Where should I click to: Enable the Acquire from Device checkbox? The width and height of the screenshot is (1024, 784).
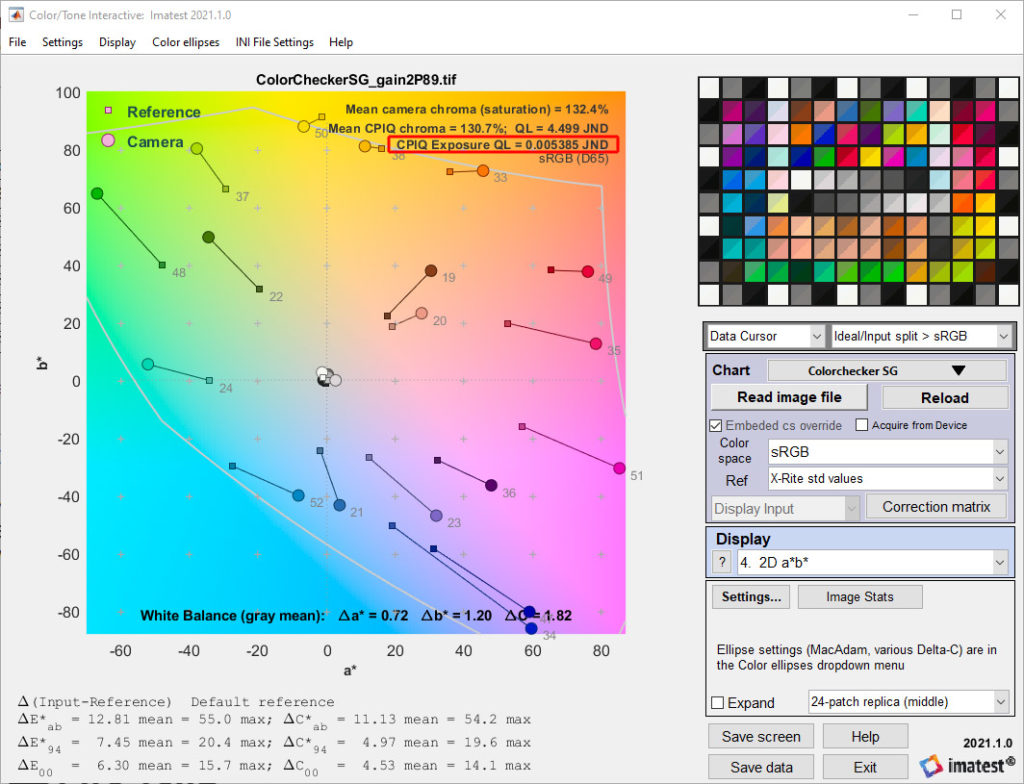pos(861,425)
